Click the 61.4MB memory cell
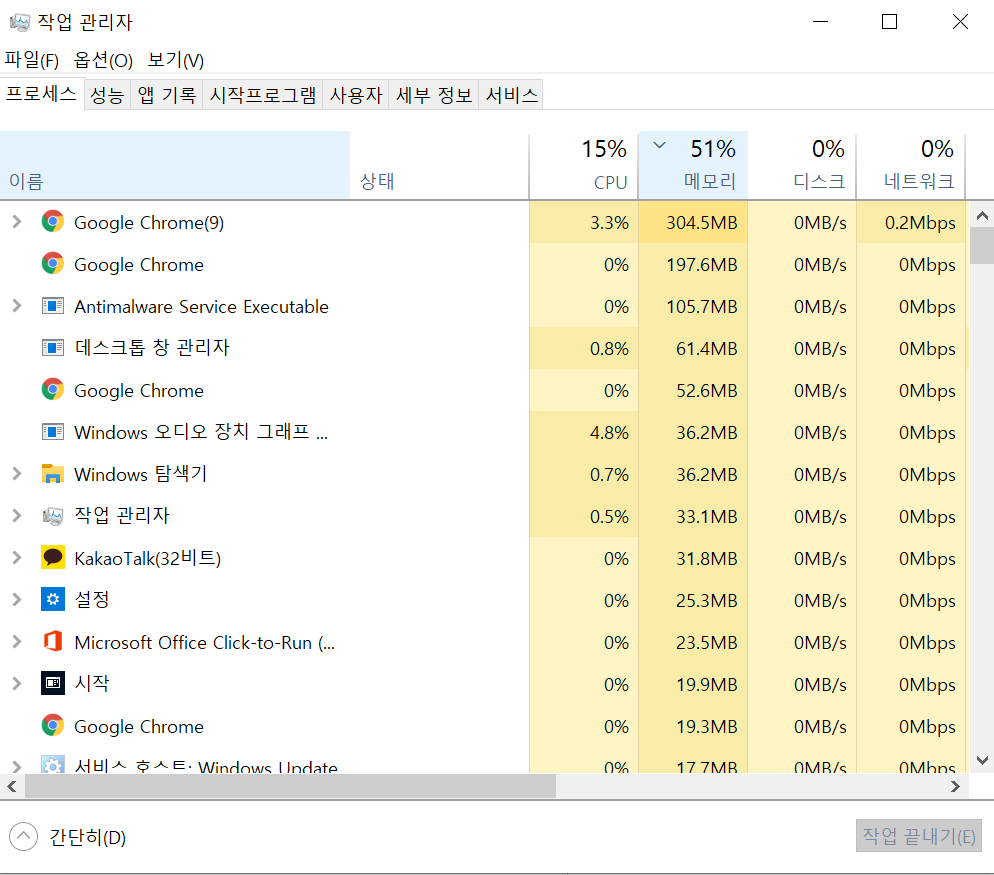The width and height of the screenshot is (994, 875). [x=693, y=348]
